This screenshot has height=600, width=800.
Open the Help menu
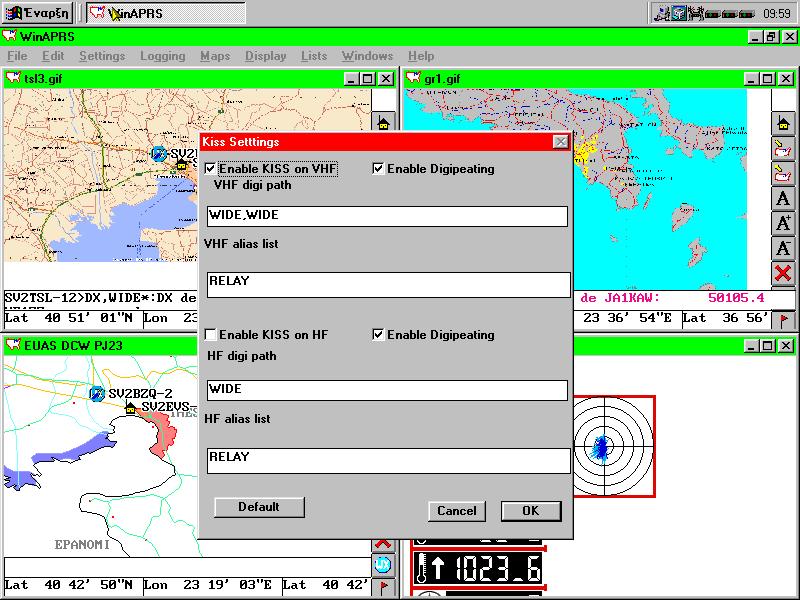click(x=421, y=56)
